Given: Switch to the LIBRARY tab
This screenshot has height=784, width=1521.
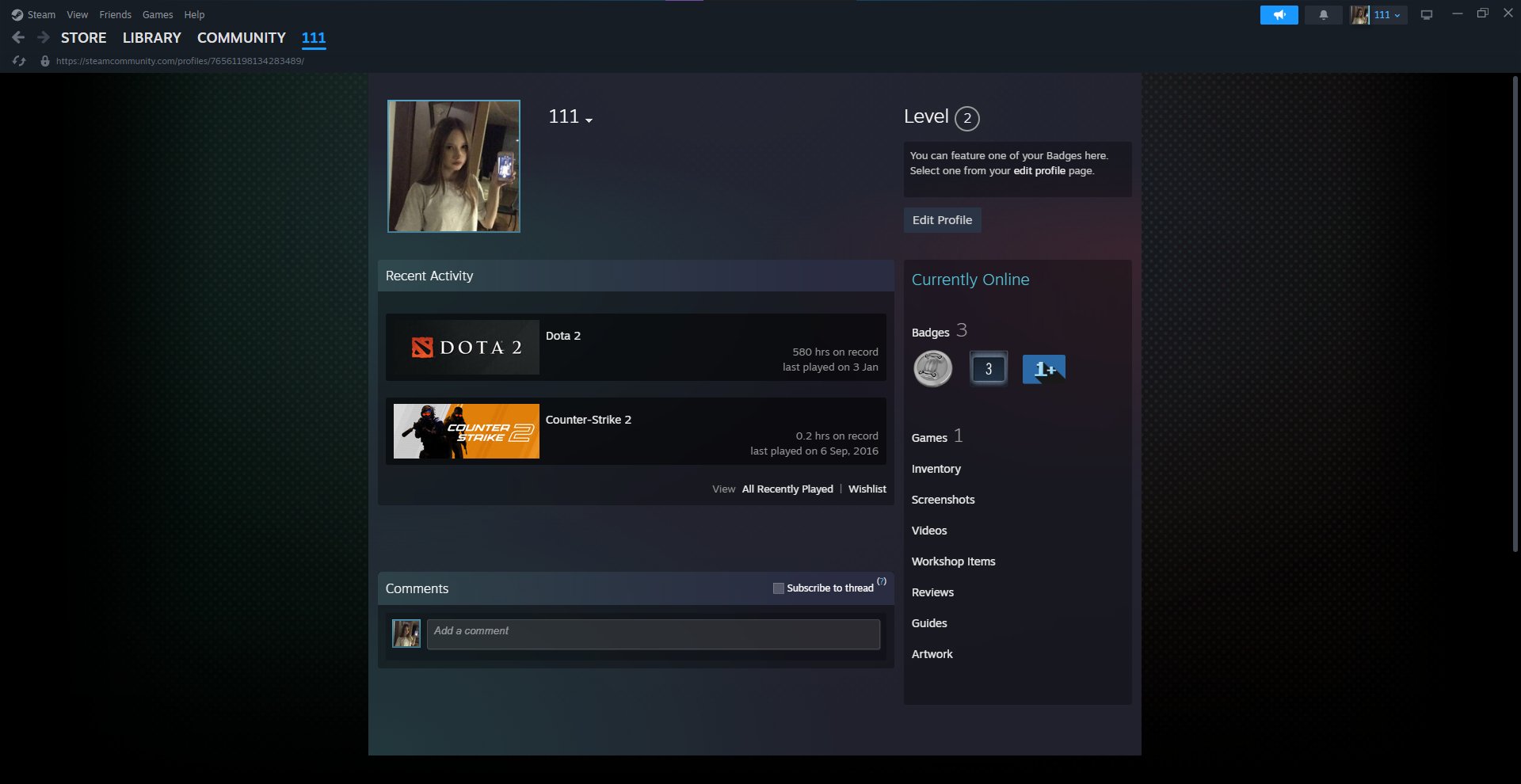Looking at the screenshot, I should click(152, 38).
